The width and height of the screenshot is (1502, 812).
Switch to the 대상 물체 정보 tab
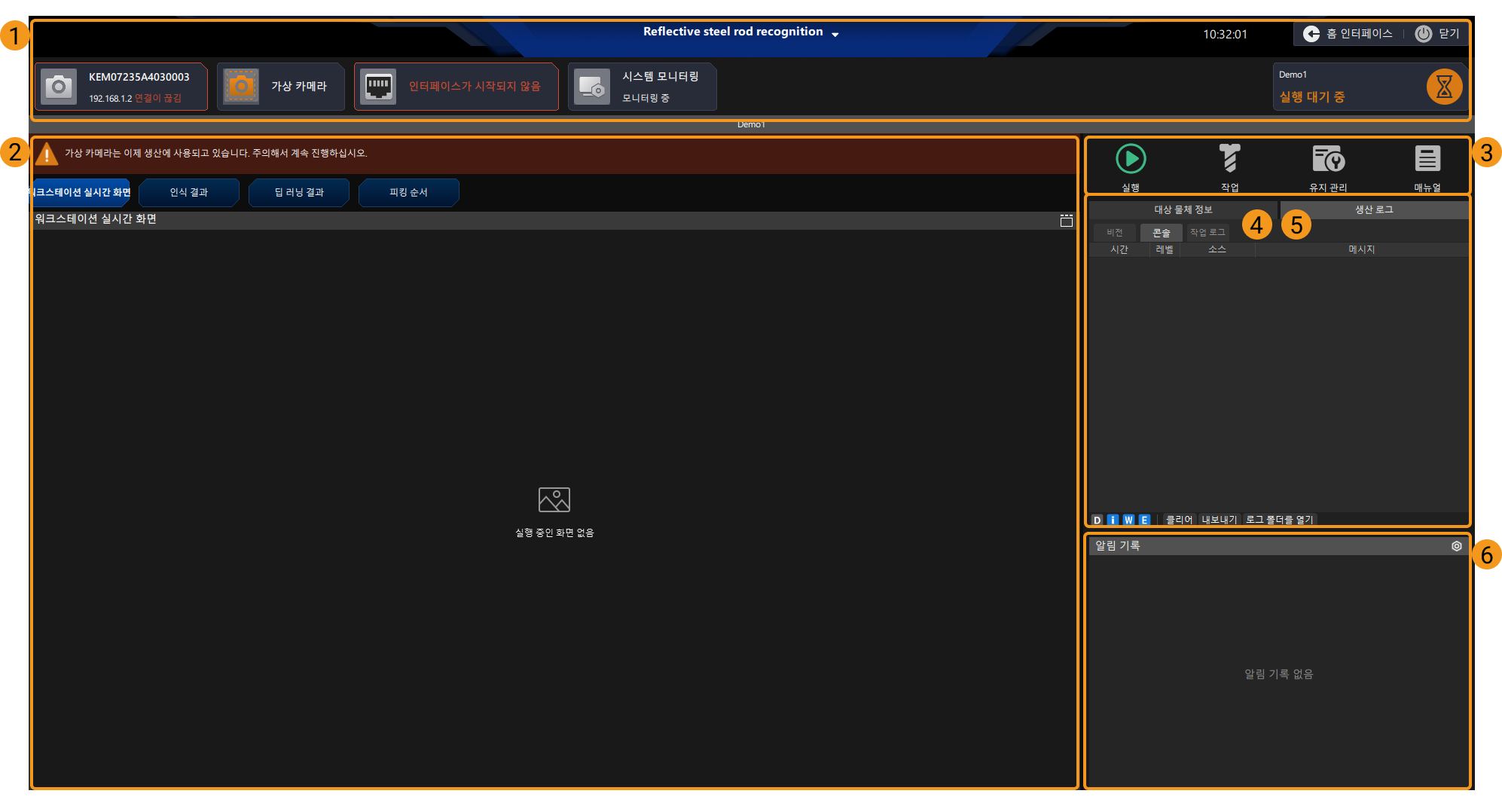click(1183, 210)
